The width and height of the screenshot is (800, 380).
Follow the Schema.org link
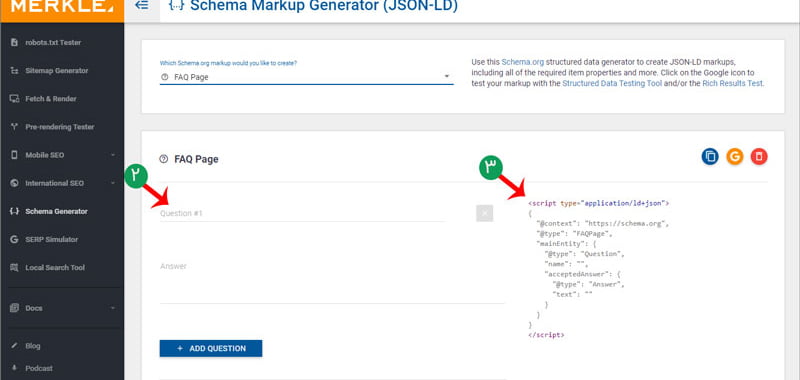[522, 62]
